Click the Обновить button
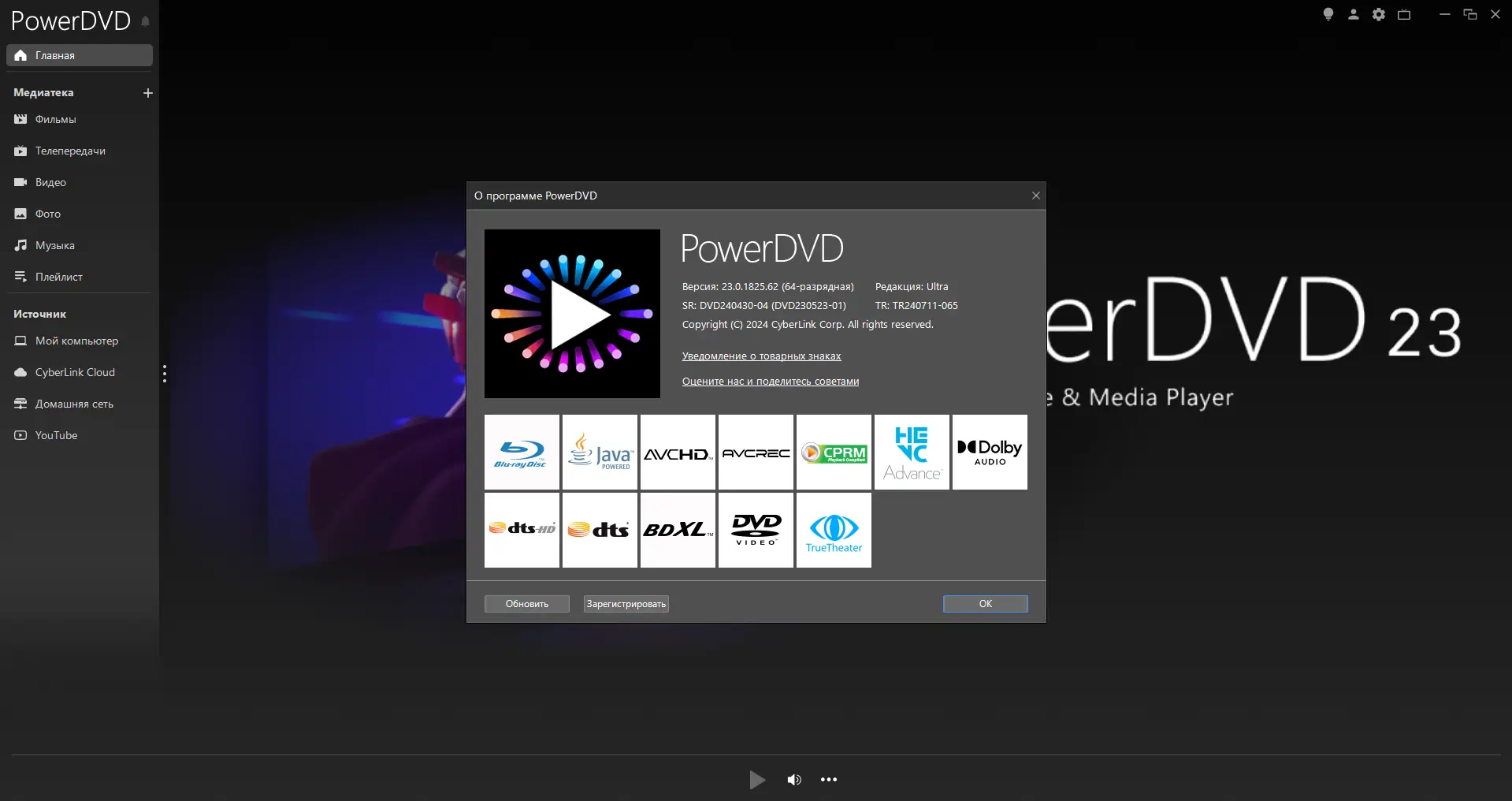Image resolution: width=1512 pixels, height=801 pixels. click(527, 604)
